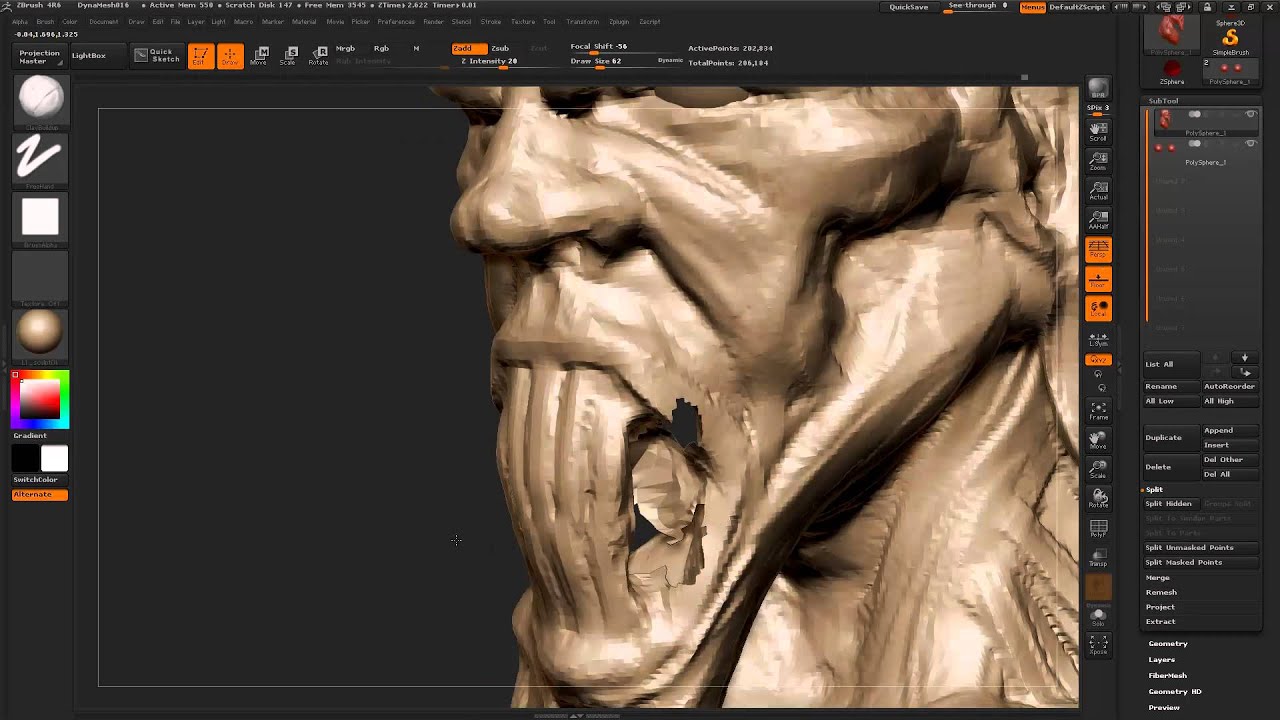Viewport: 1280px width, 720px height.
Task: Collapse the Split section
Action: 1154,489
